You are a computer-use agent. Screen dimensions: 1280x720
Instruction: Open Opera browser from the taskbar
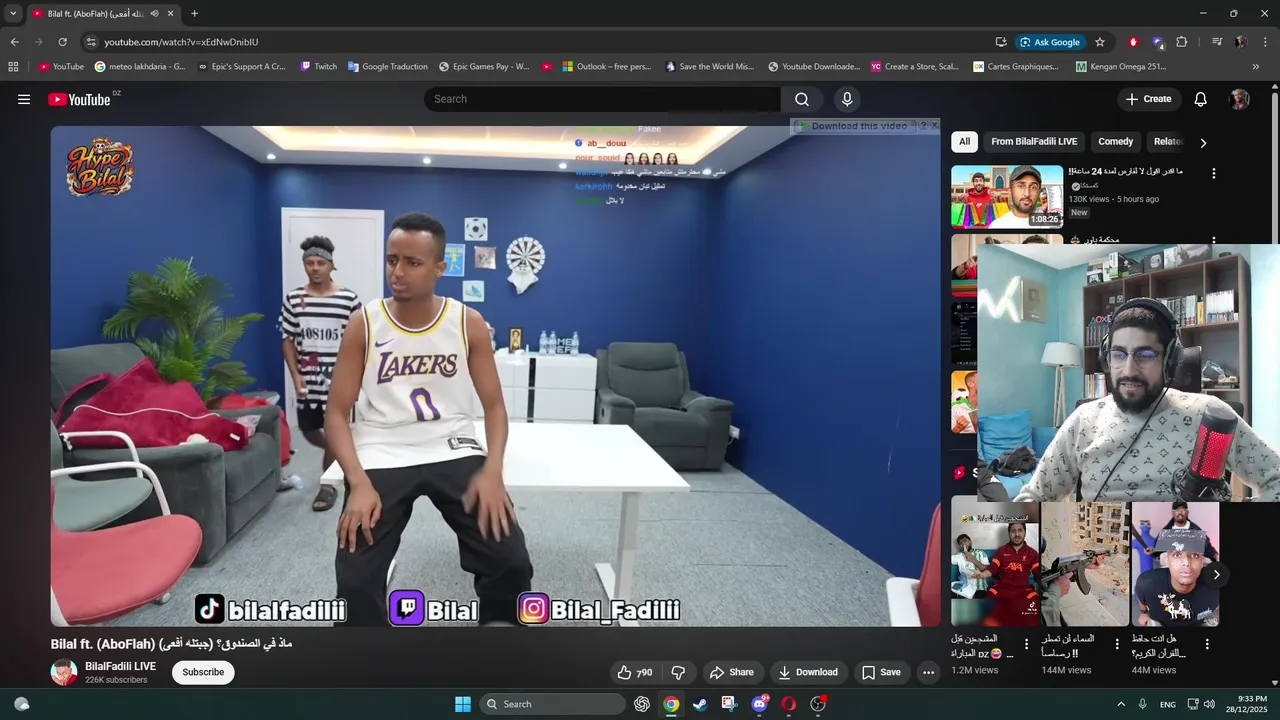pos(788,704)
